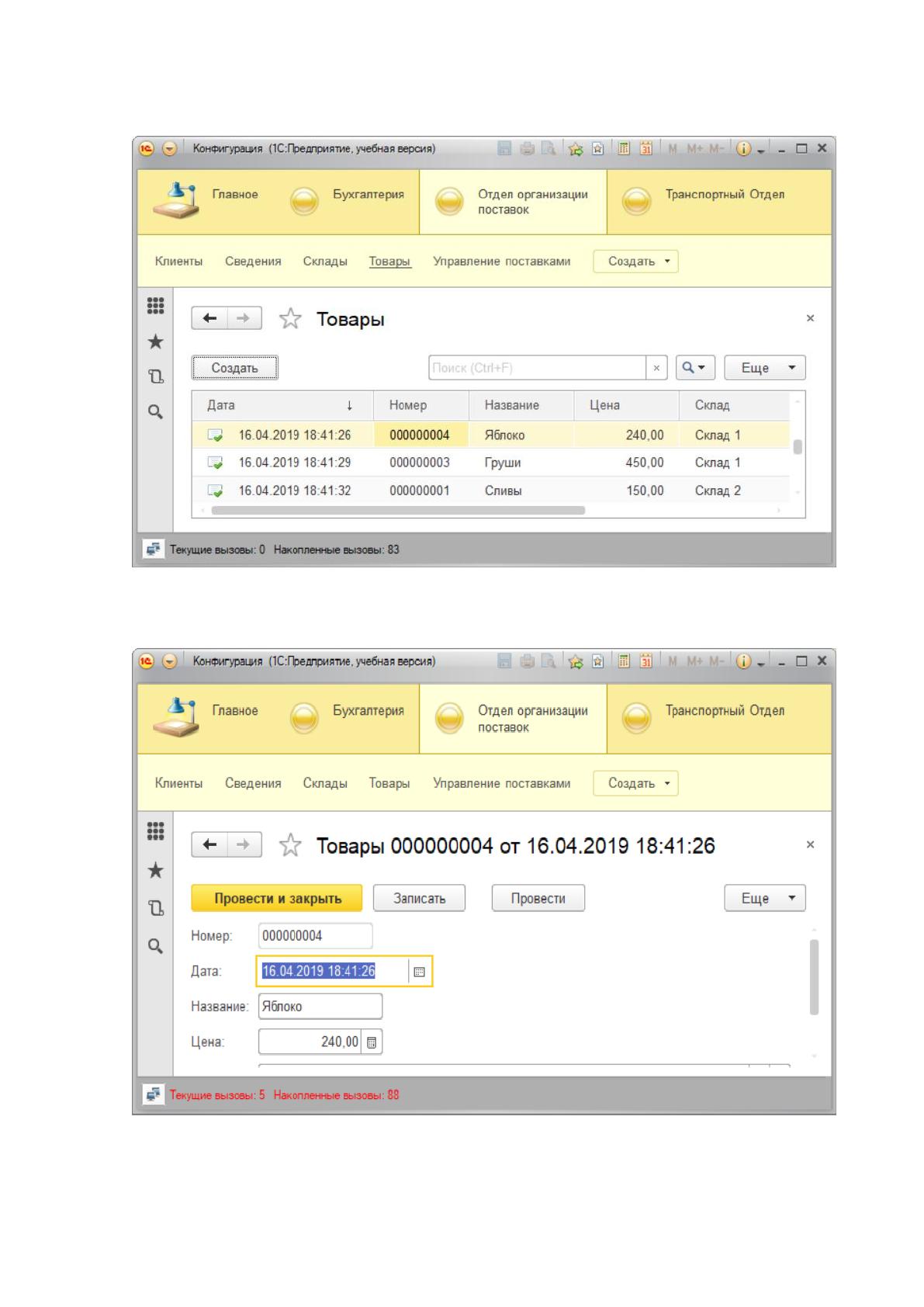Open calendar picker next to Дата field

[419, 971]
